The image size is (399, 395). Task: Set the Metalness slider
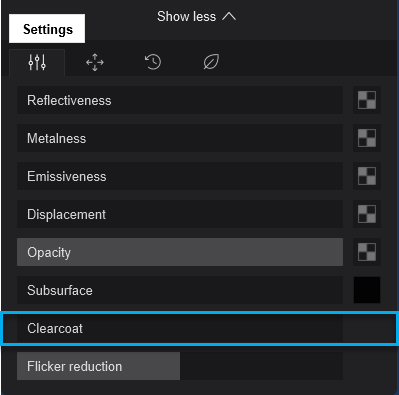[180, 138]
